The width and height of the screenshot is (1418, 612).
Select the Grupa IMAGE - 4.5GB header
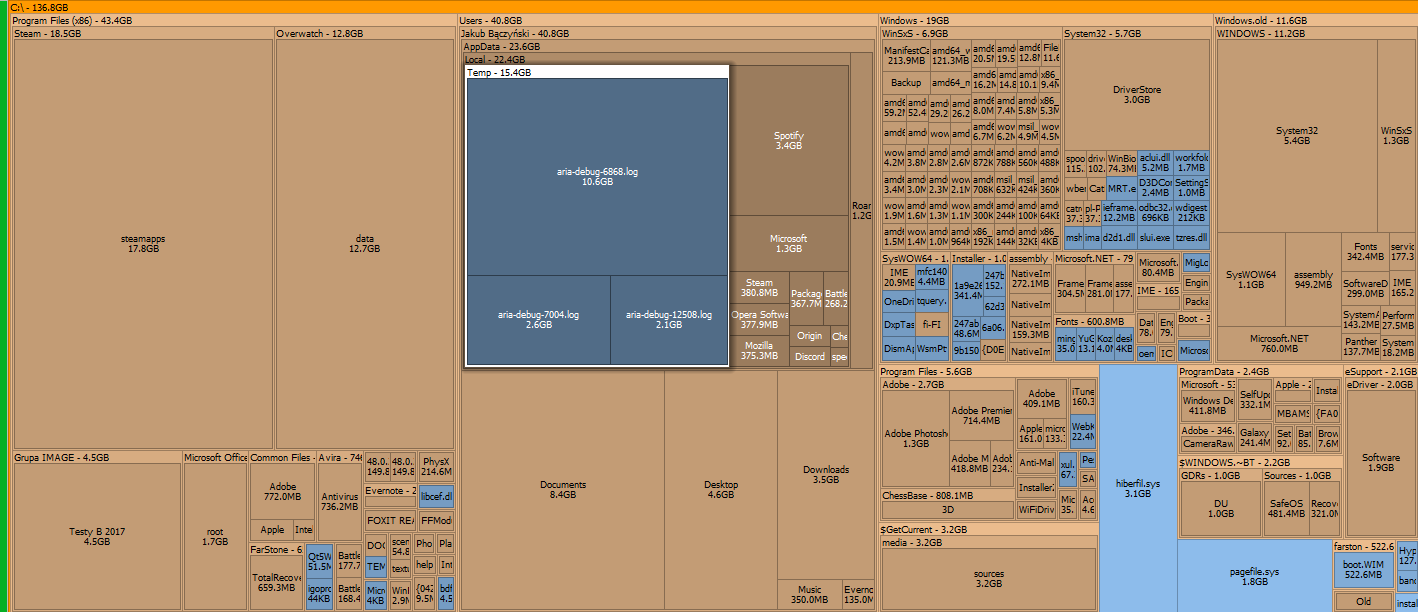click(97, 457)
